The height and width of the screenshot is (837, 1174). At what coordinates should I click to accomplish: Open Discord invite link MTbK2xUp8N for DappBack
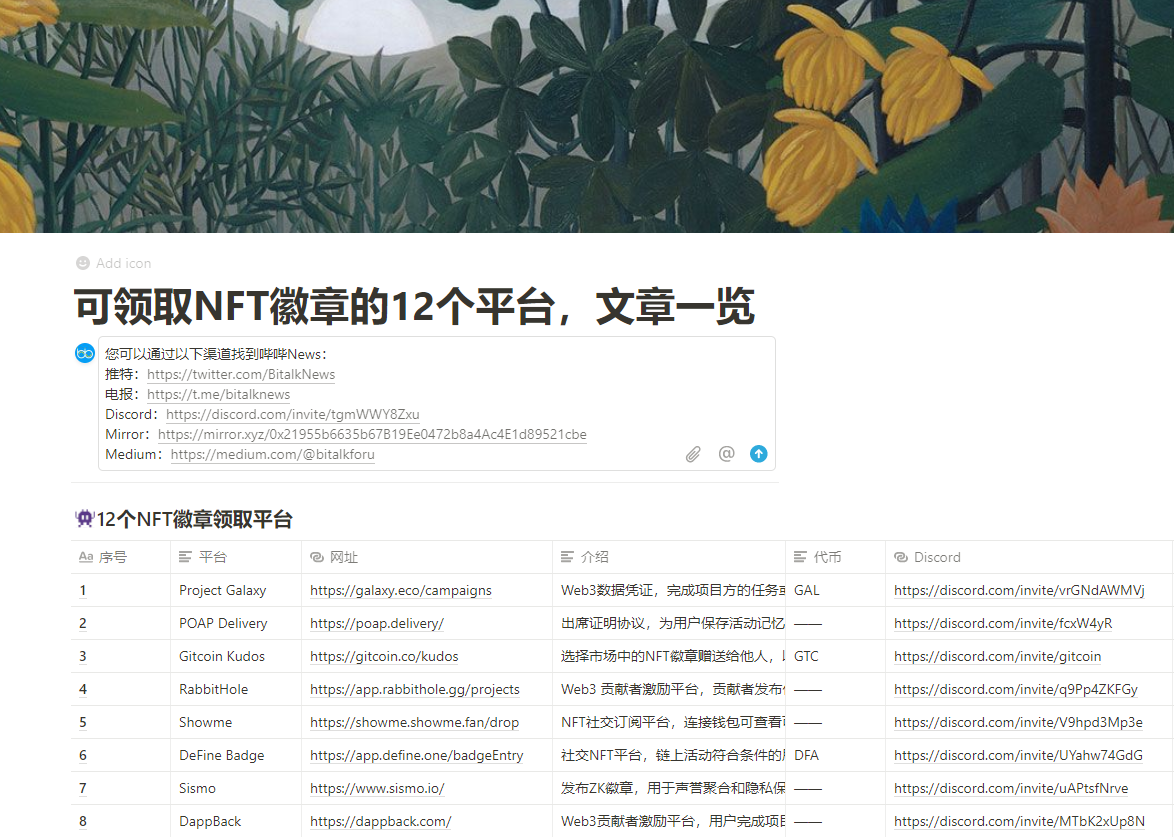(1019, 821)
